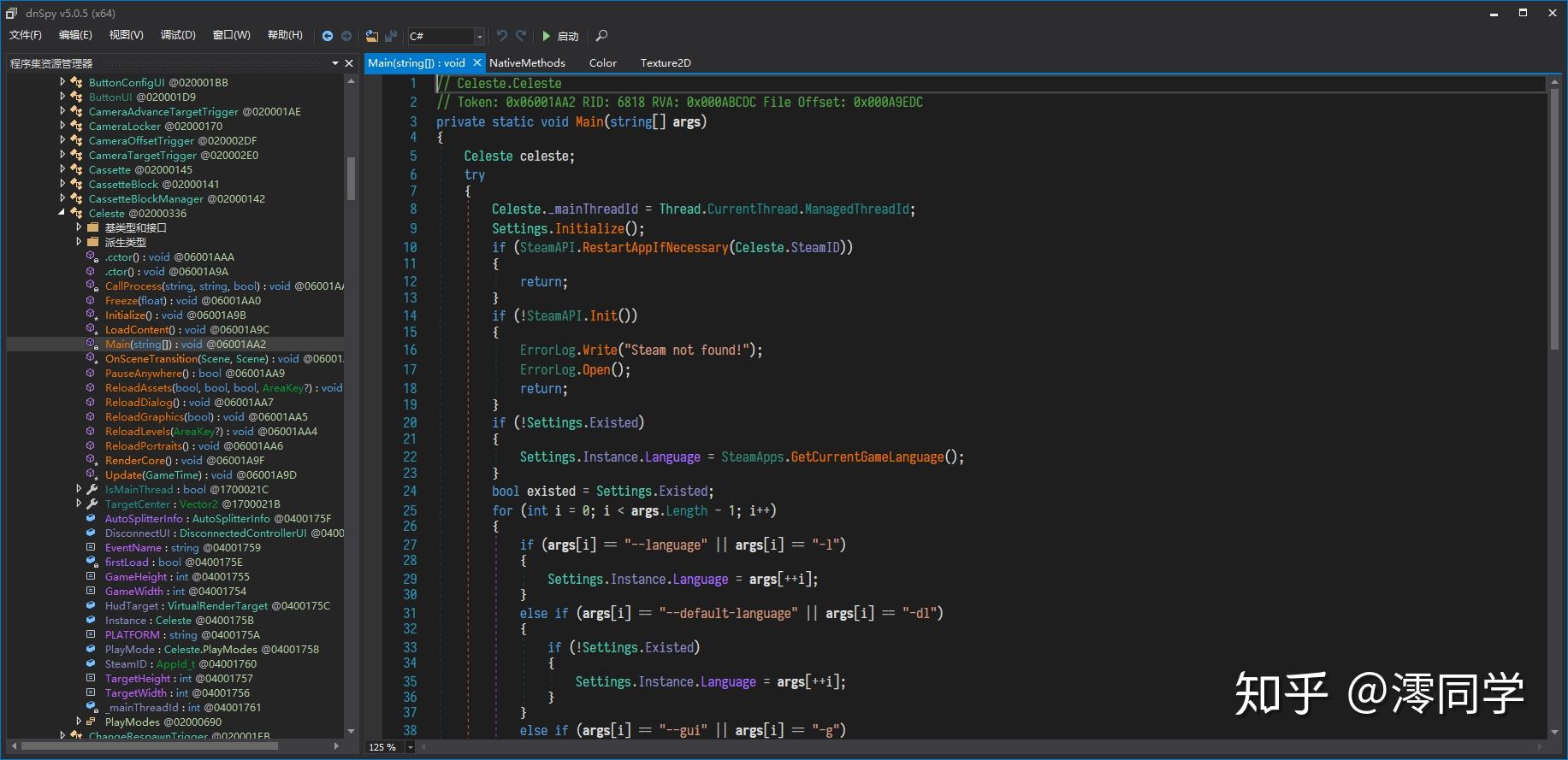Follow the GetCurrentGameLanguage reference in code
Screen dimensions: 1568x760
pyautogui.click(x=867, y=457)
